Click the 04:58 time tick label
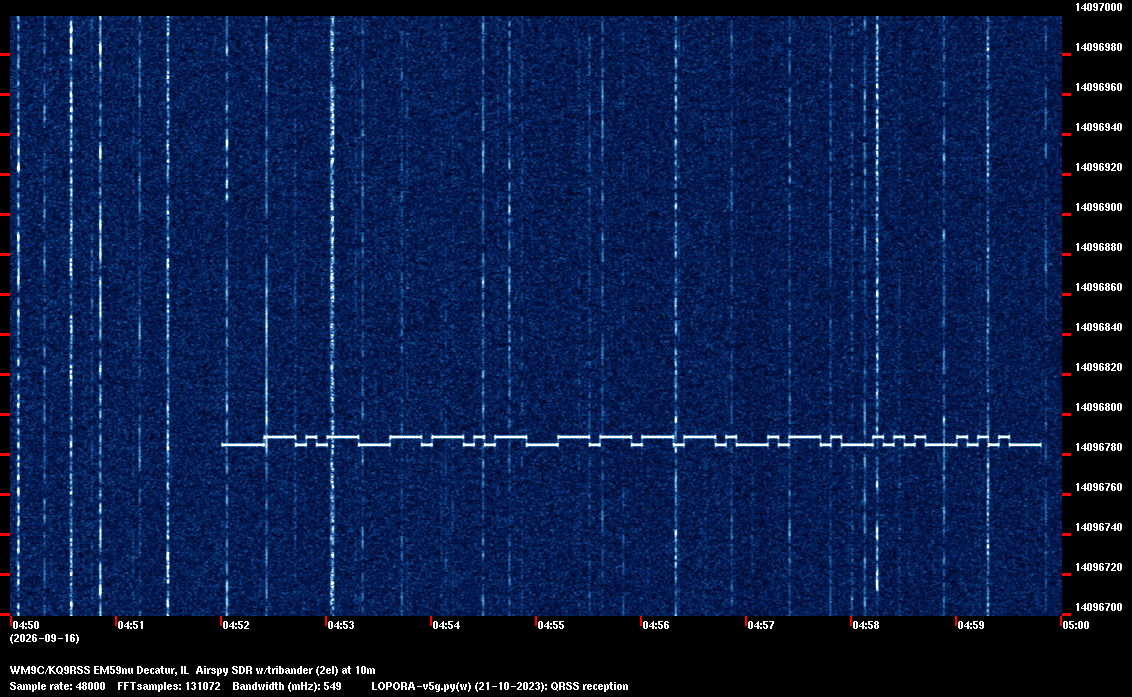Image resolution: width=1132 pixels, height=697 pixels. [x=866, y=625]
